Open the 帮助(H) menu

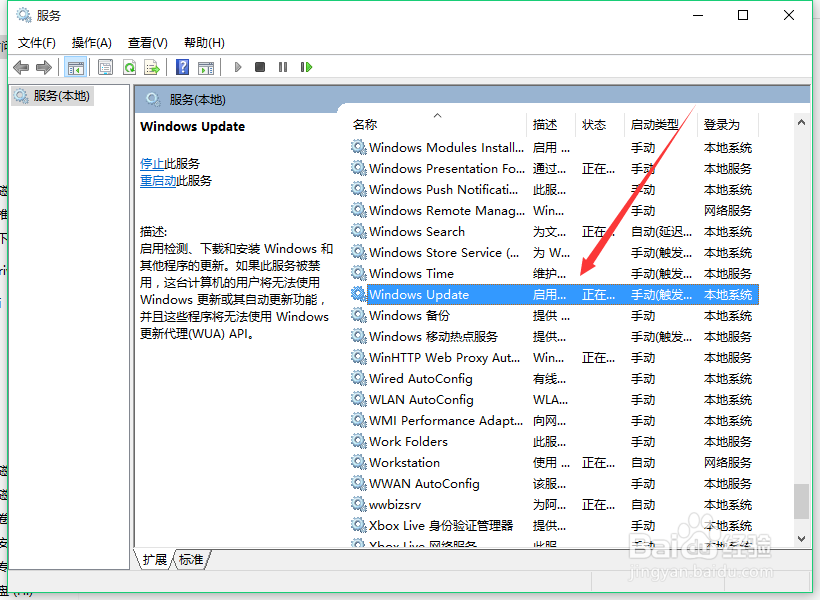click(x=204, y=43)
